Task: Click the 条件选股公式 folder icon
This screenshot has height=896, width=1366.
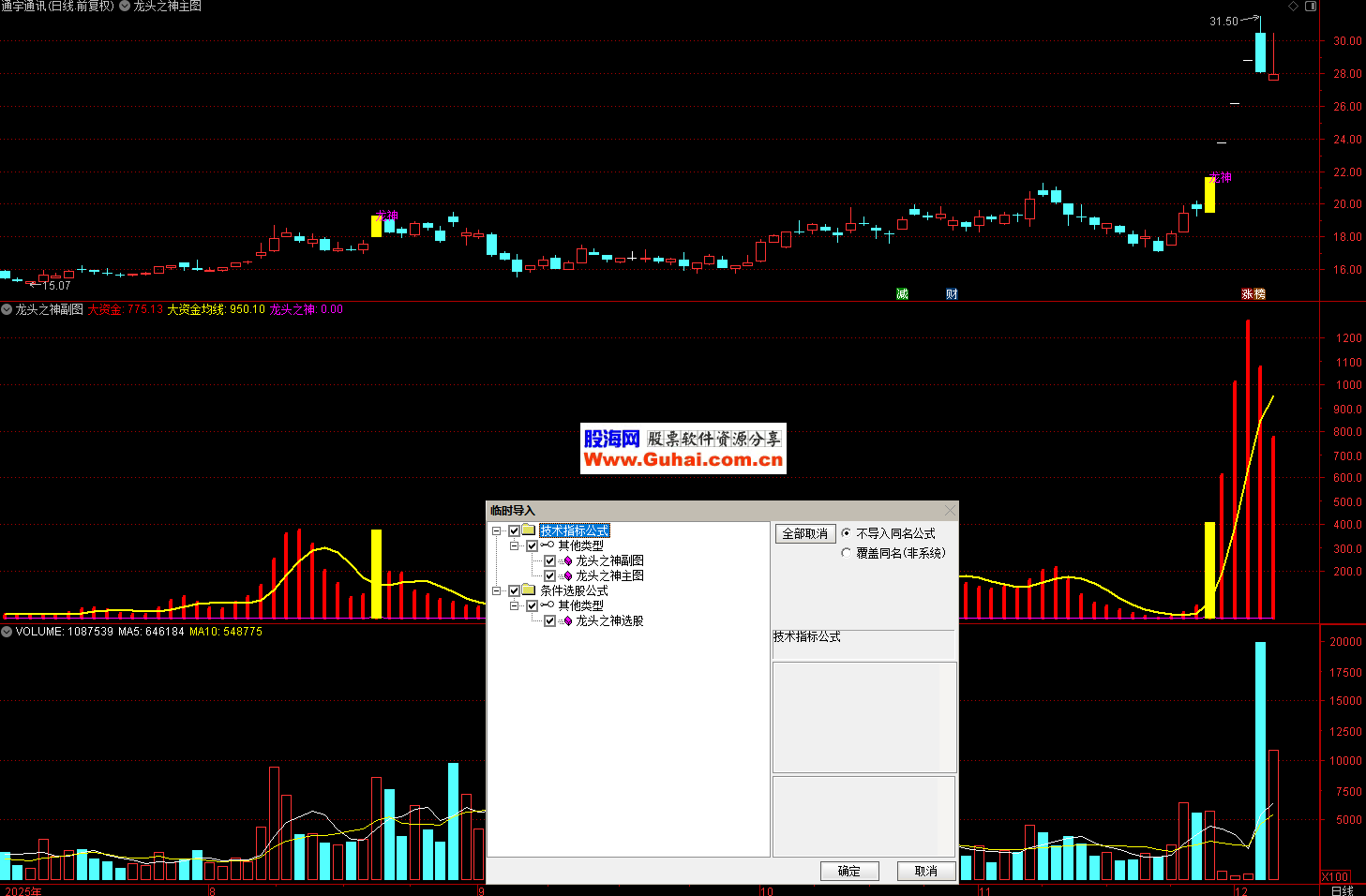Action: (529, 590)
